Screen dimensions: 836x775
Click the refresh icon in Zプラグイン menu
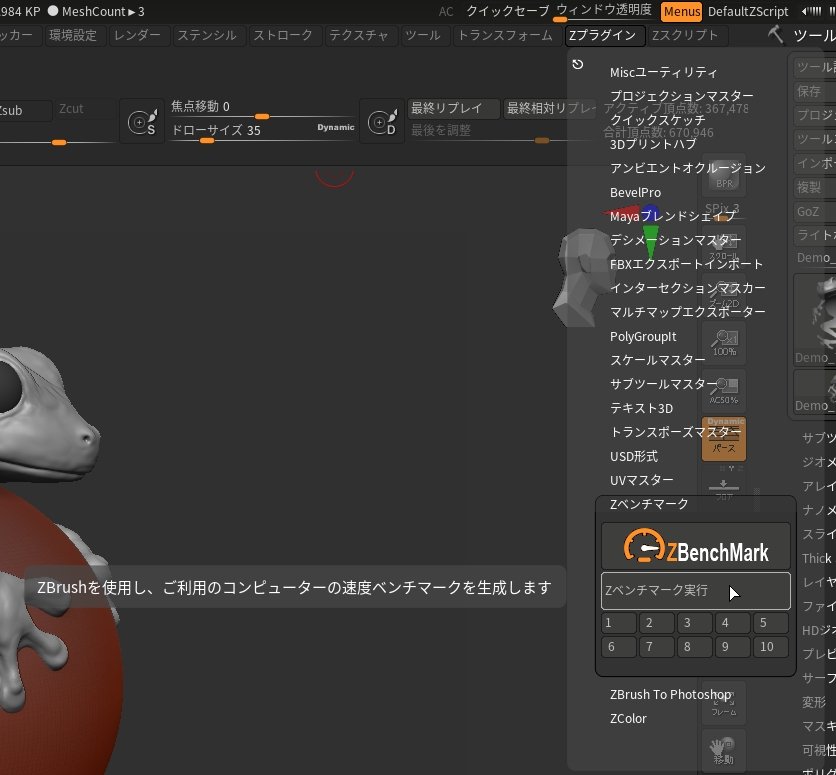point(578,64)
